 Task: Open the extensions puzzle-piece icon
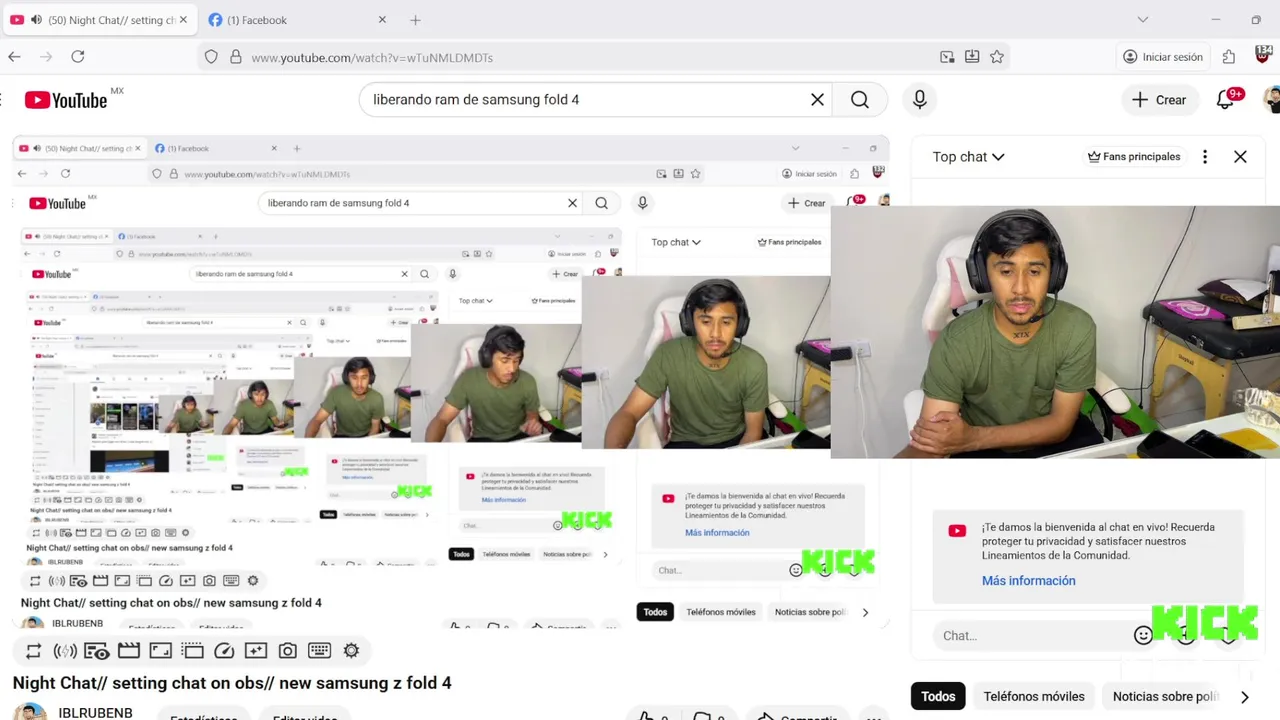click(1229, 57)
